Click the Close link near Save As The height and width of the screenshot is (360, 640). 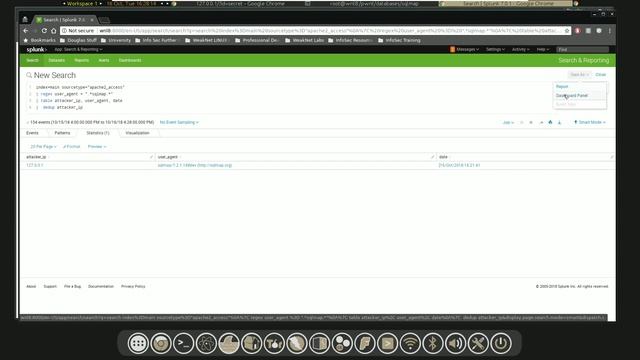click(x=601, y=75)
